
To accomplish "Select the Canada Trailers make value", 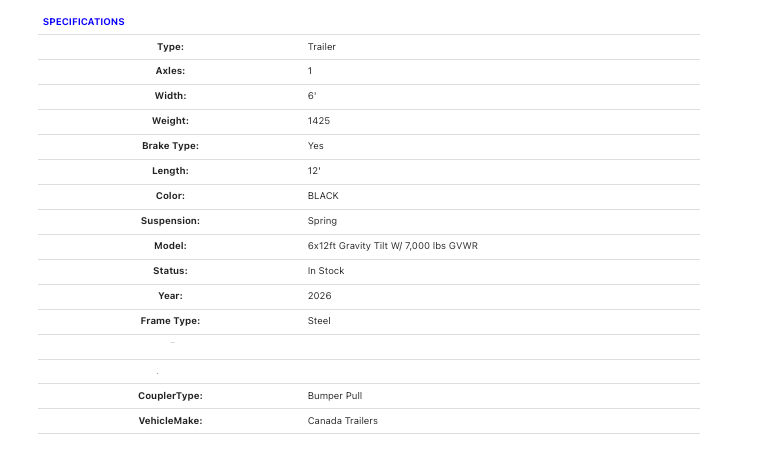I will (343, 421).
